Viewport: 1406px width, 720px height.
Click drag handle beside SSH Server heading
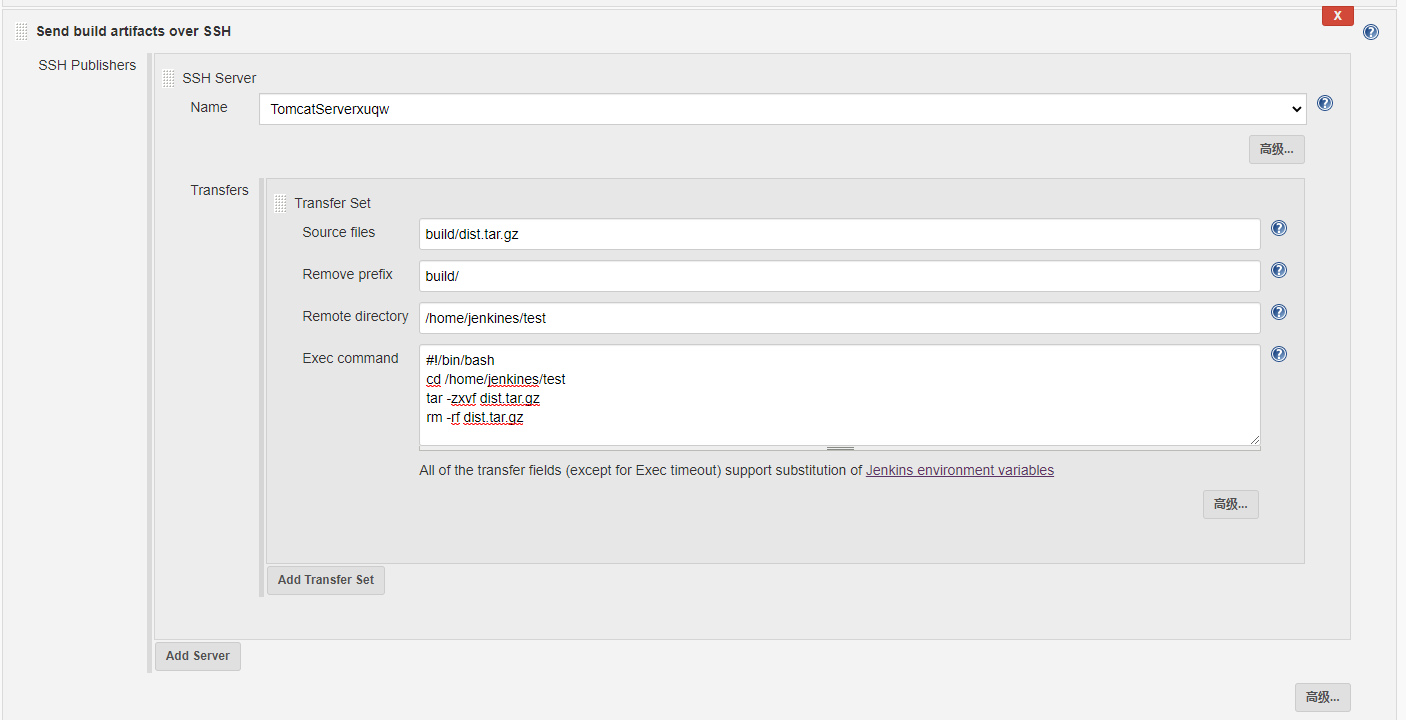(x=168, y=78)
